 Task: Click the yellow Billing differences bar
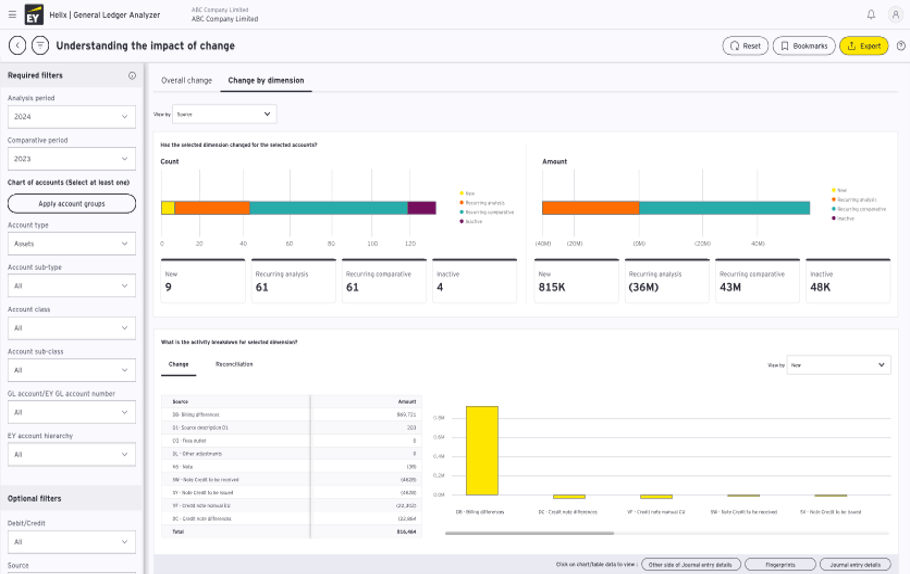482,450
